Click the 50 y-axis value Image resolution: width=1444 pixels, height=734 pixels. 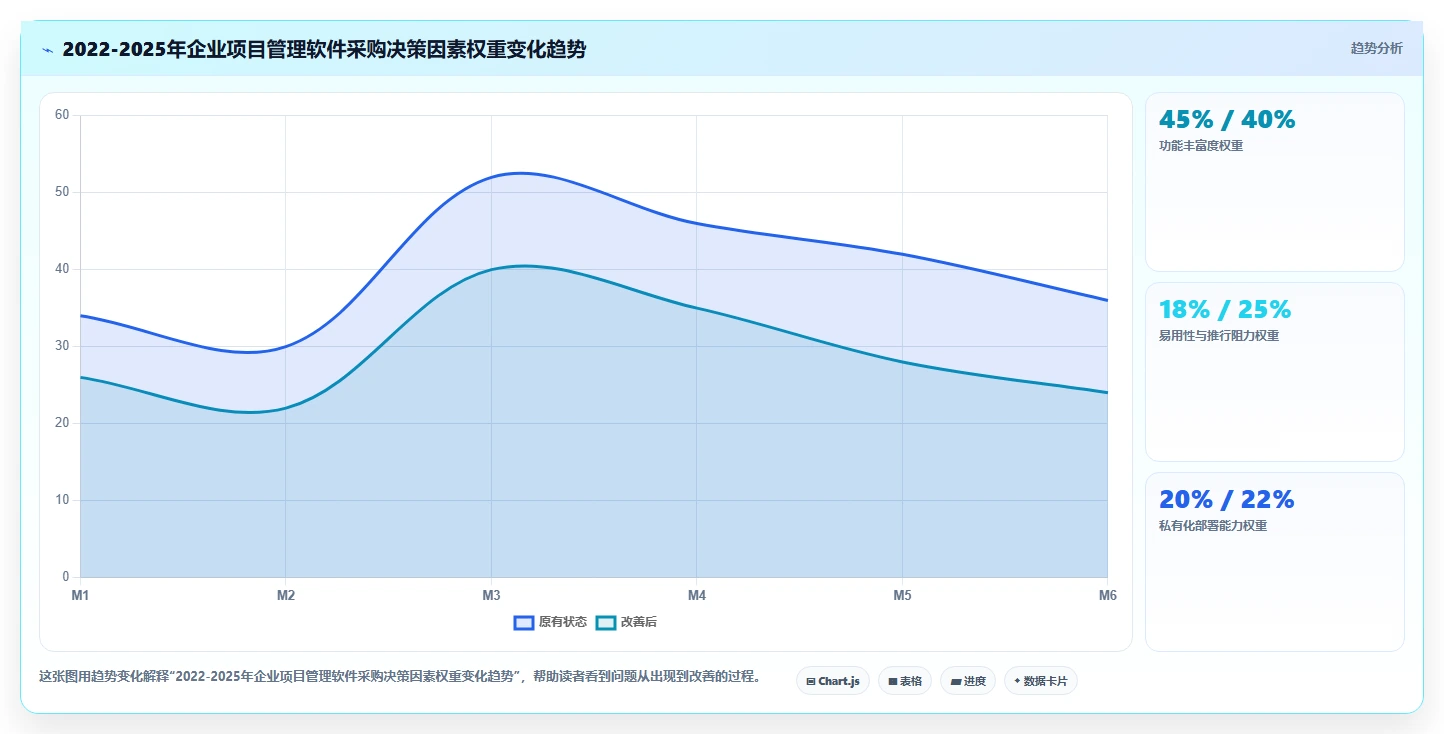coord(62,192)
